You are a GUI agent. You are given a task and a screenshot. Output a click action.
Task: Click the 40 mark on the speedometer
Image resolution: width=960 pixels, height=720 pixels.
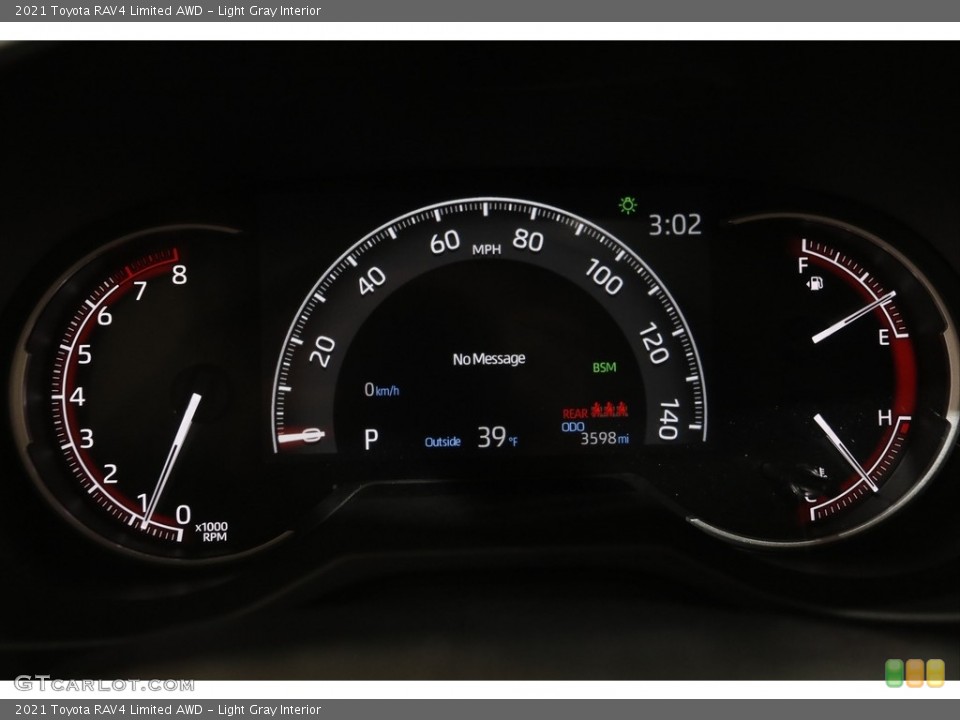pyautogui.click(x=372, y=281)
